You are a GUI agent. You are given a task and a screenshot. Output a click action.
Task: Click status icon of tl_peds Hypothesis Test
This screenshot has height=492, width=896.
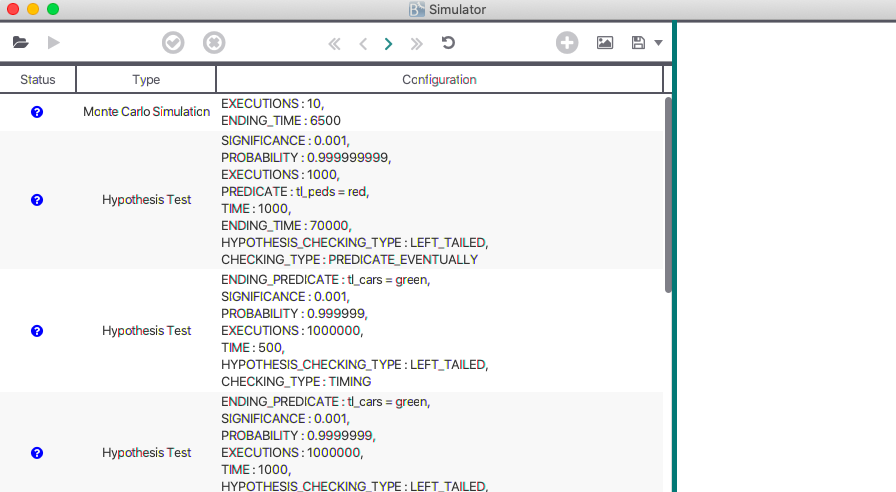pyautogui.click(x=37, y=200)
